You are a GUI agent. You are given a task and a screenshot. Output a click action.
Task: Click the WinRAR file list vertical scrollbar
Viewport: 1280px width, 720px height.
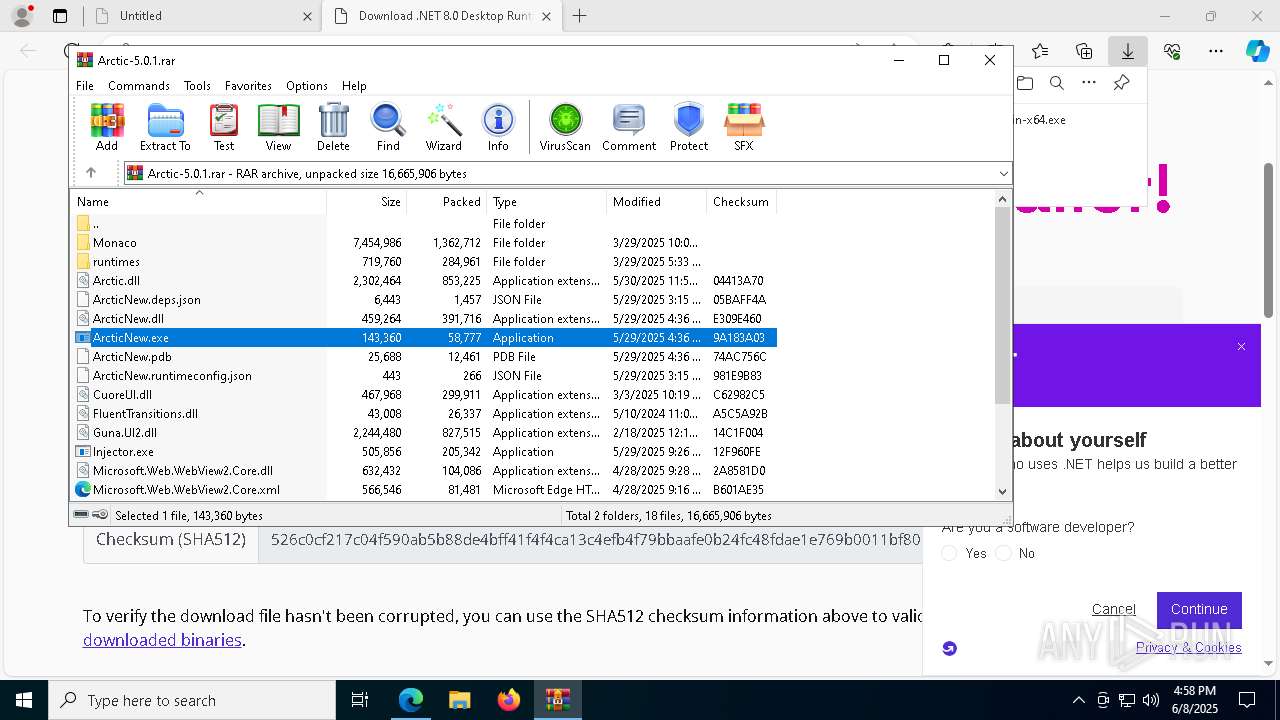[1003, 307]
